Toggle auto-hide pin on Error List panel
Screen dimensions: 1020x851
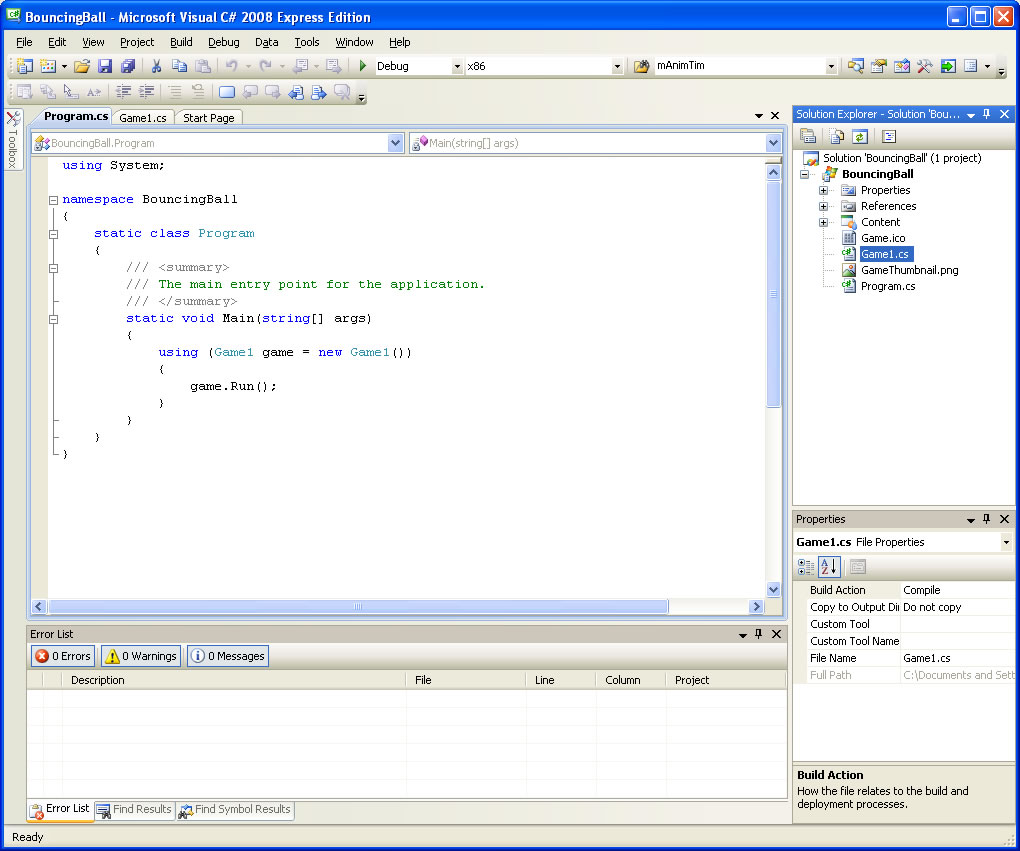click(758, 634)
